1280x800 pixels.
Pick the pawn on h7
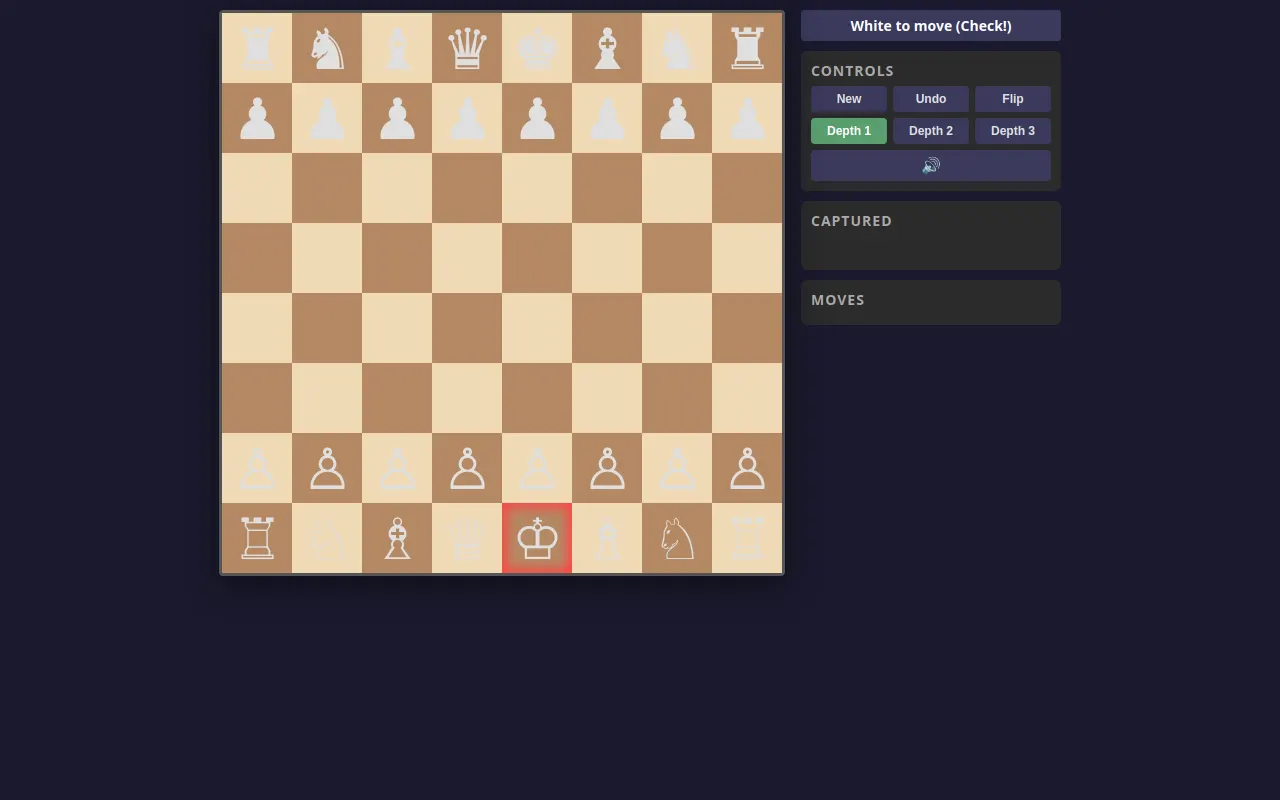[x=747, y=118]
